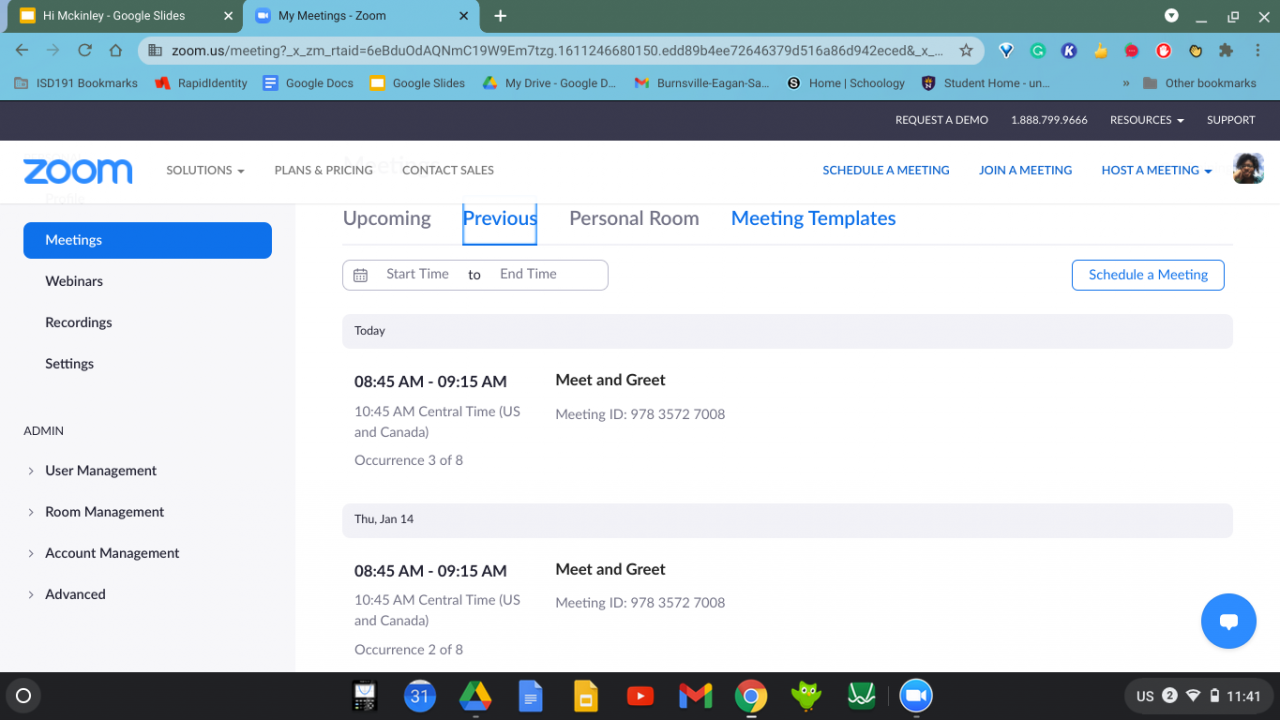Open the HOST A MEETING dropdown

coord(1156,170)
